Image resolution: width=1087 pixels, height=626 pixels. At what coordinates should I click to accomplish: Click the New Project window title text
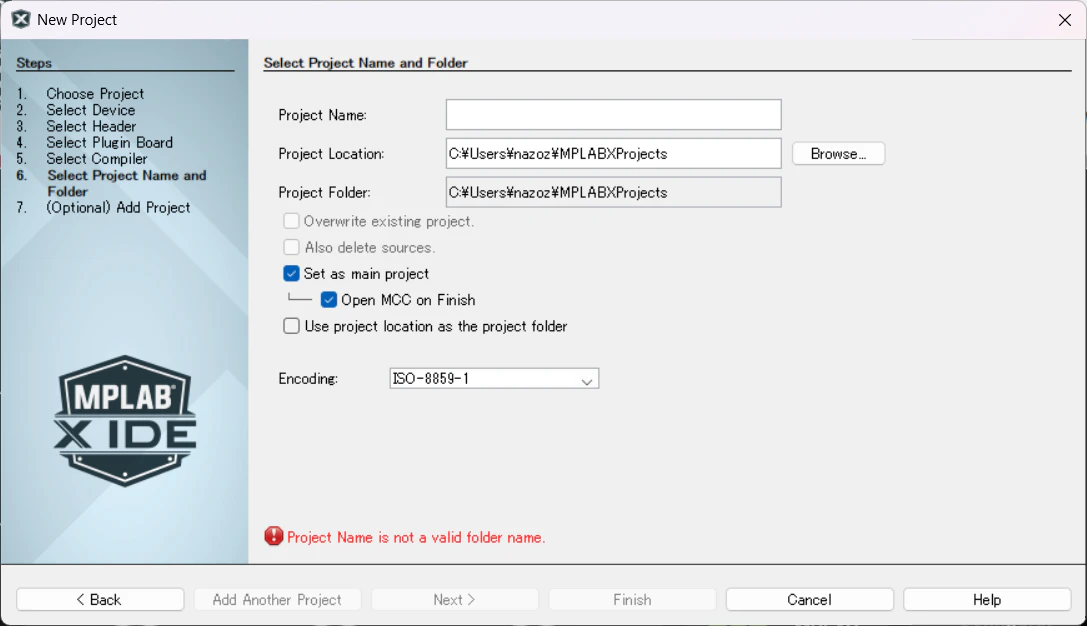point(77,20)
